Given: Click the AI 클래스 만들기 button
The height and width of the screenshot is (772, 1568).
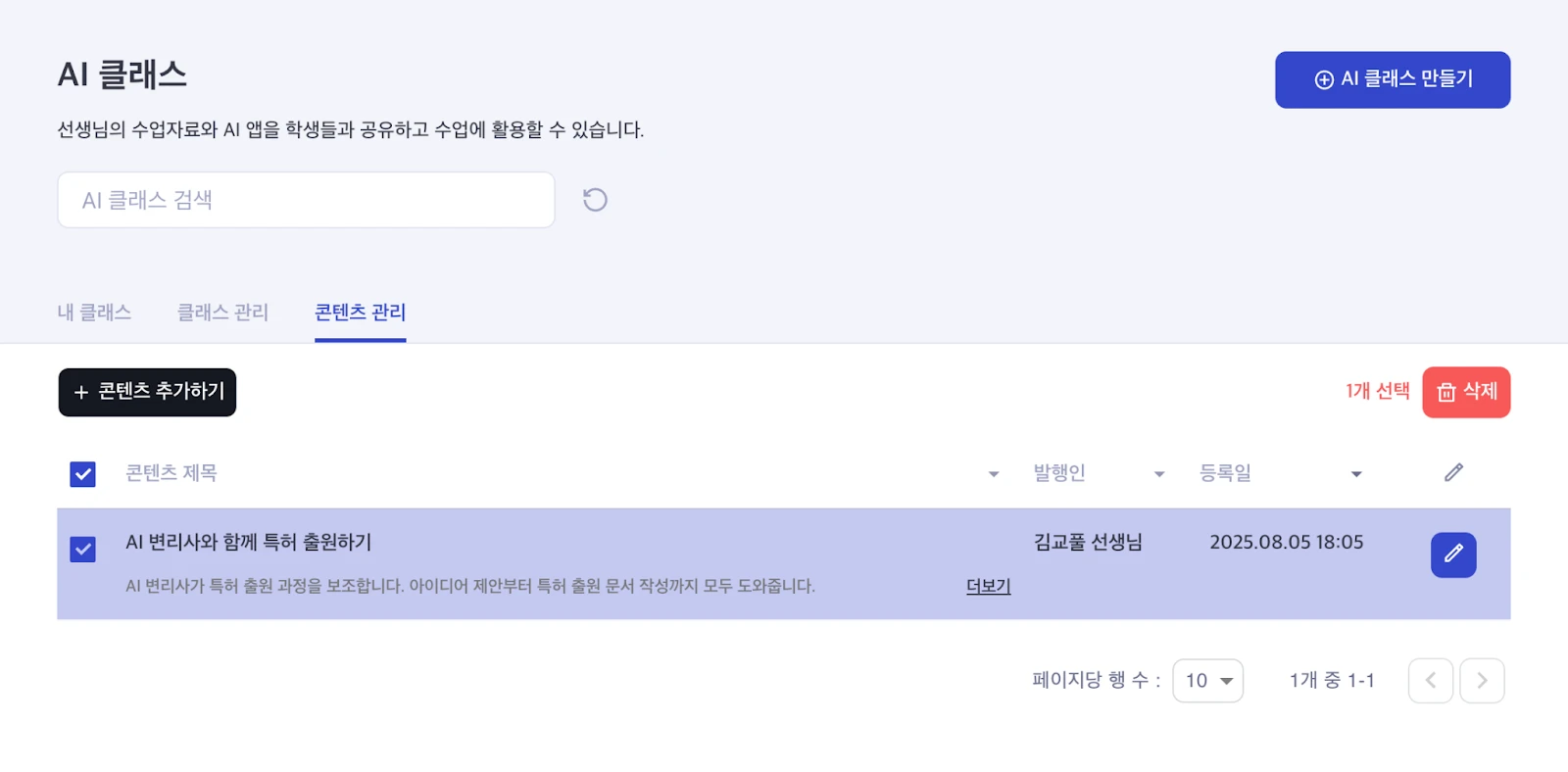Looking at the screenshot, I should (x=1392, y=79).
